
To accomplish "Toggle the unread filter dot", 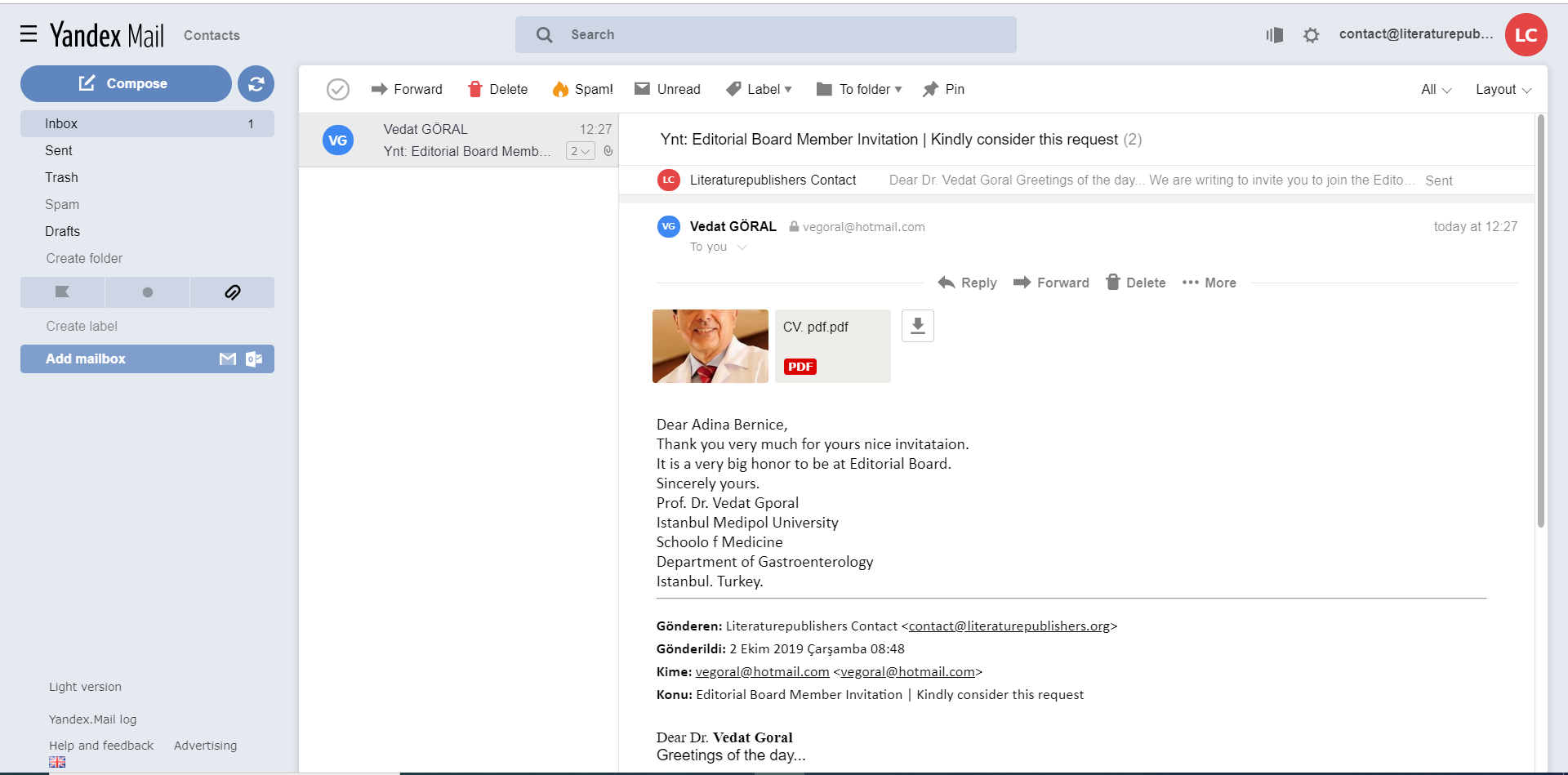I will click(147, 292).
